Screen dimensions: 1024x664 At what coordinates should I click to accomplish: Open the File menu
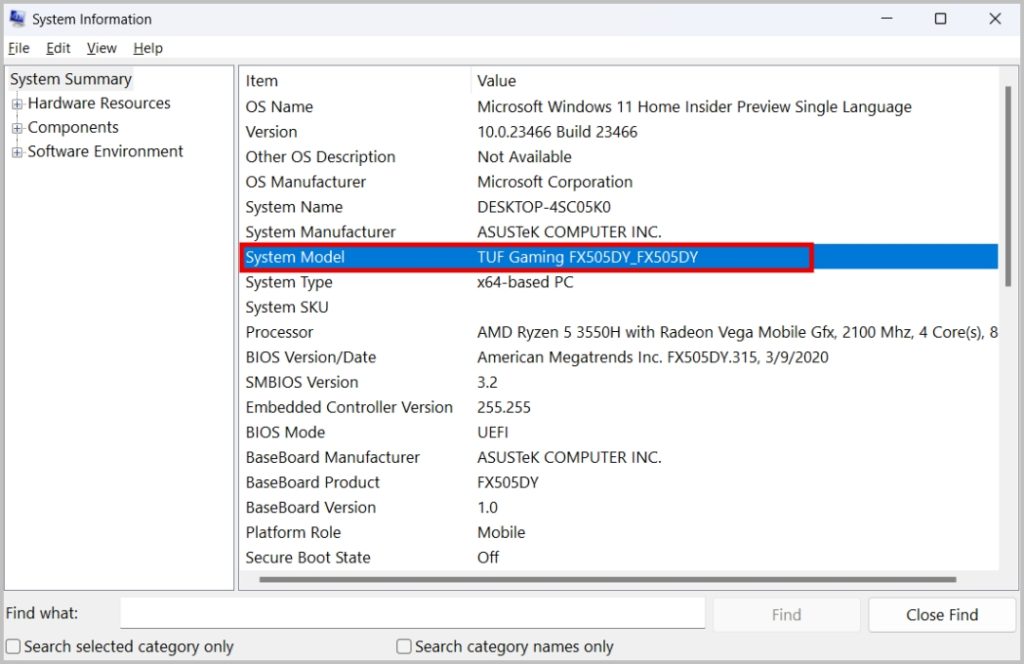(18, 48)
